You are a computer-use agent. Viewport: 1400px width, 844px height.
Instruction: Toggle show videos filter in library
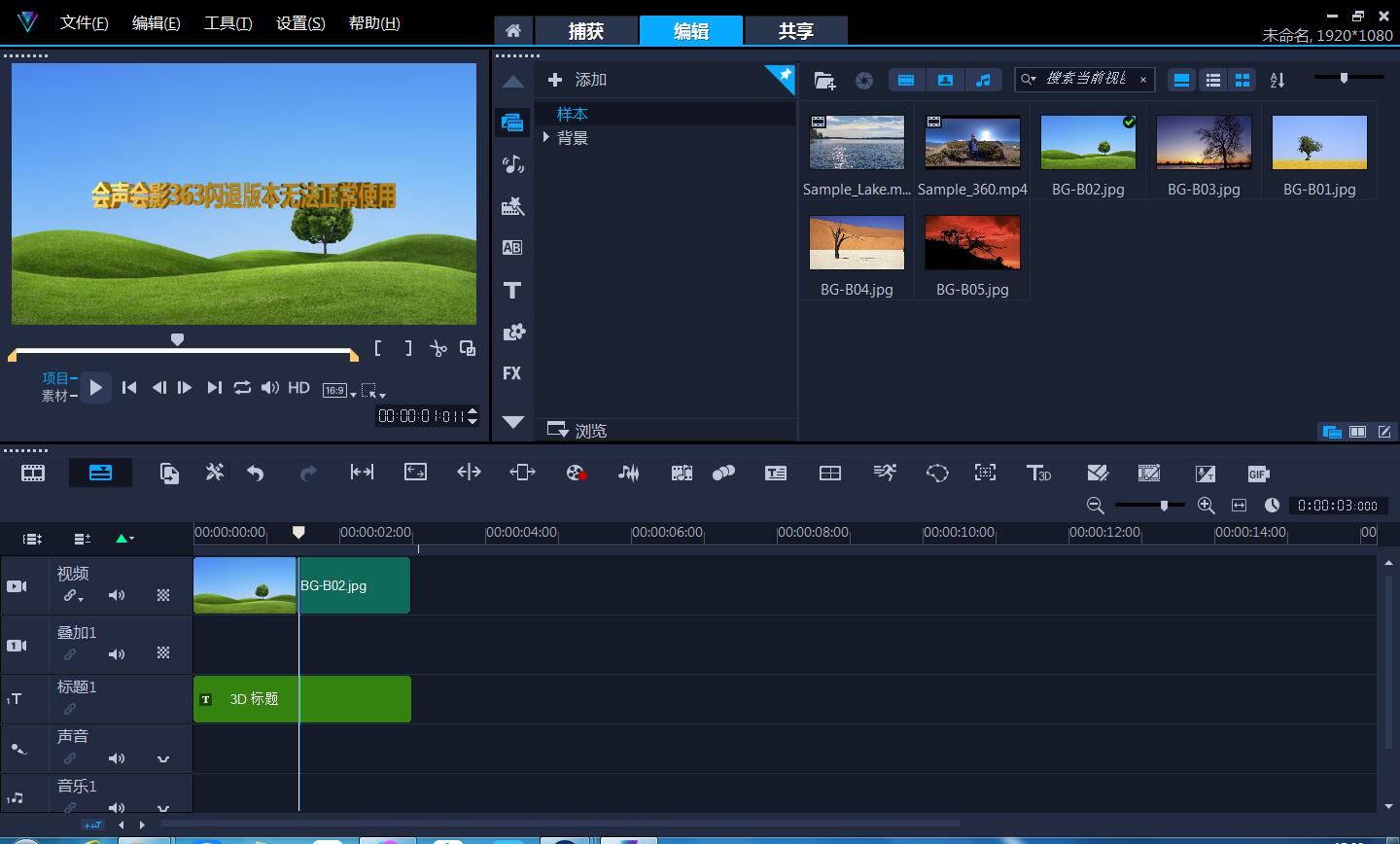pyautogui.click(x=906, y=80)
